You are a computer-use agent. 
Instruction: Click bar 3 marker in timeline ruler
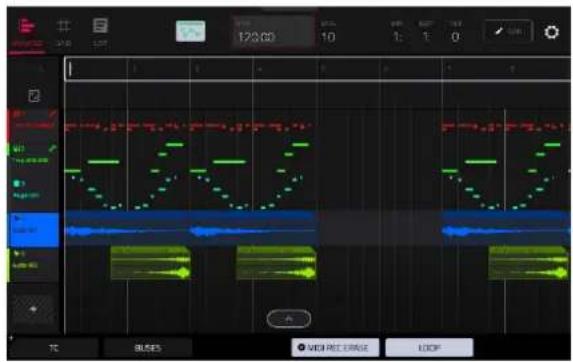[197, 68]
